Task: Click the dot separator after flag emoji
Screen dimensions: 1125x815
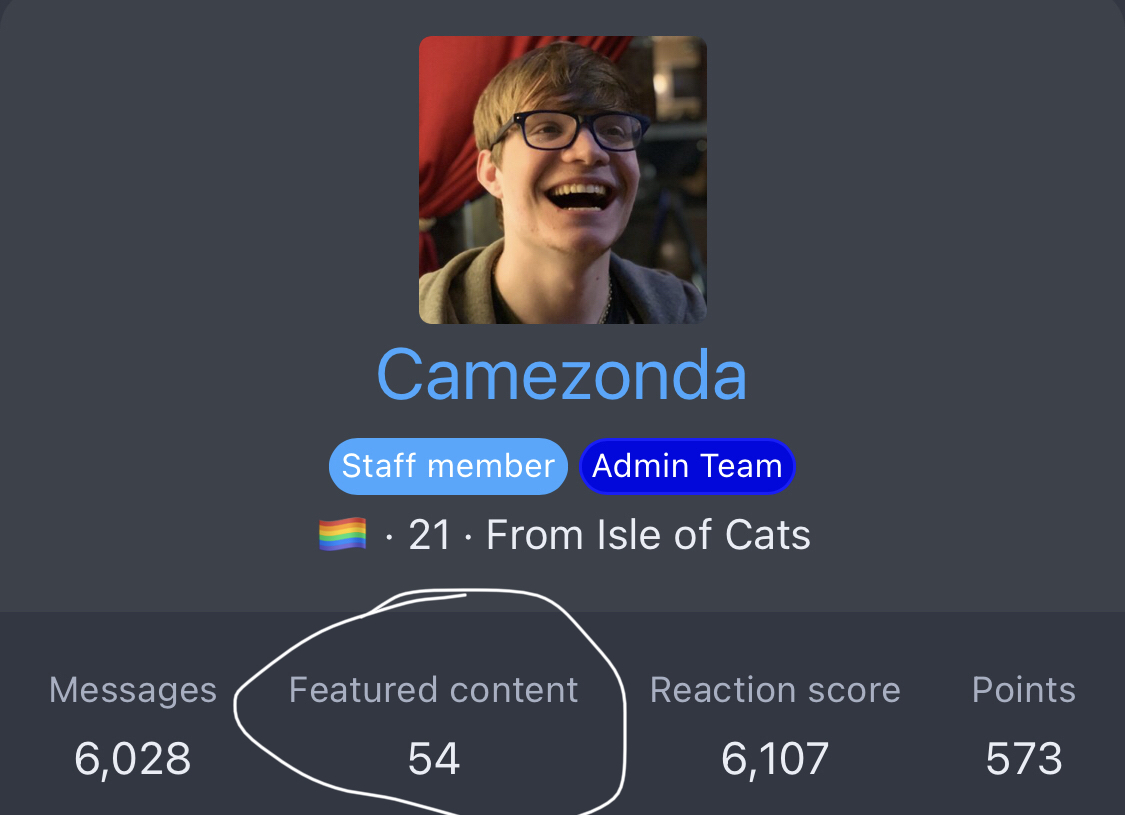Action: click(x=388, y=536)
